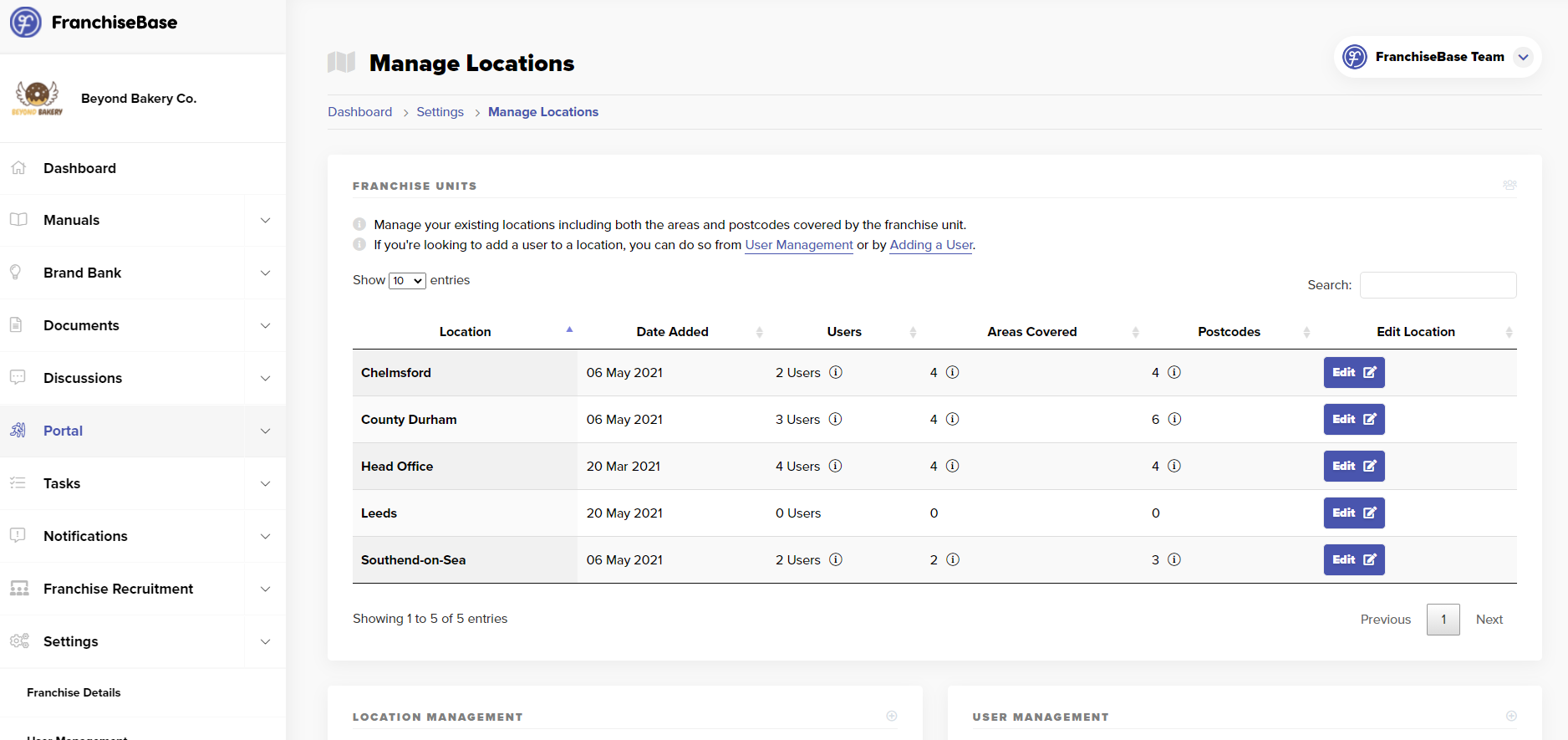Open Franchise Recruitment menu item
The width and height of the screenshot is (1568, 740).
coord(118,589)
